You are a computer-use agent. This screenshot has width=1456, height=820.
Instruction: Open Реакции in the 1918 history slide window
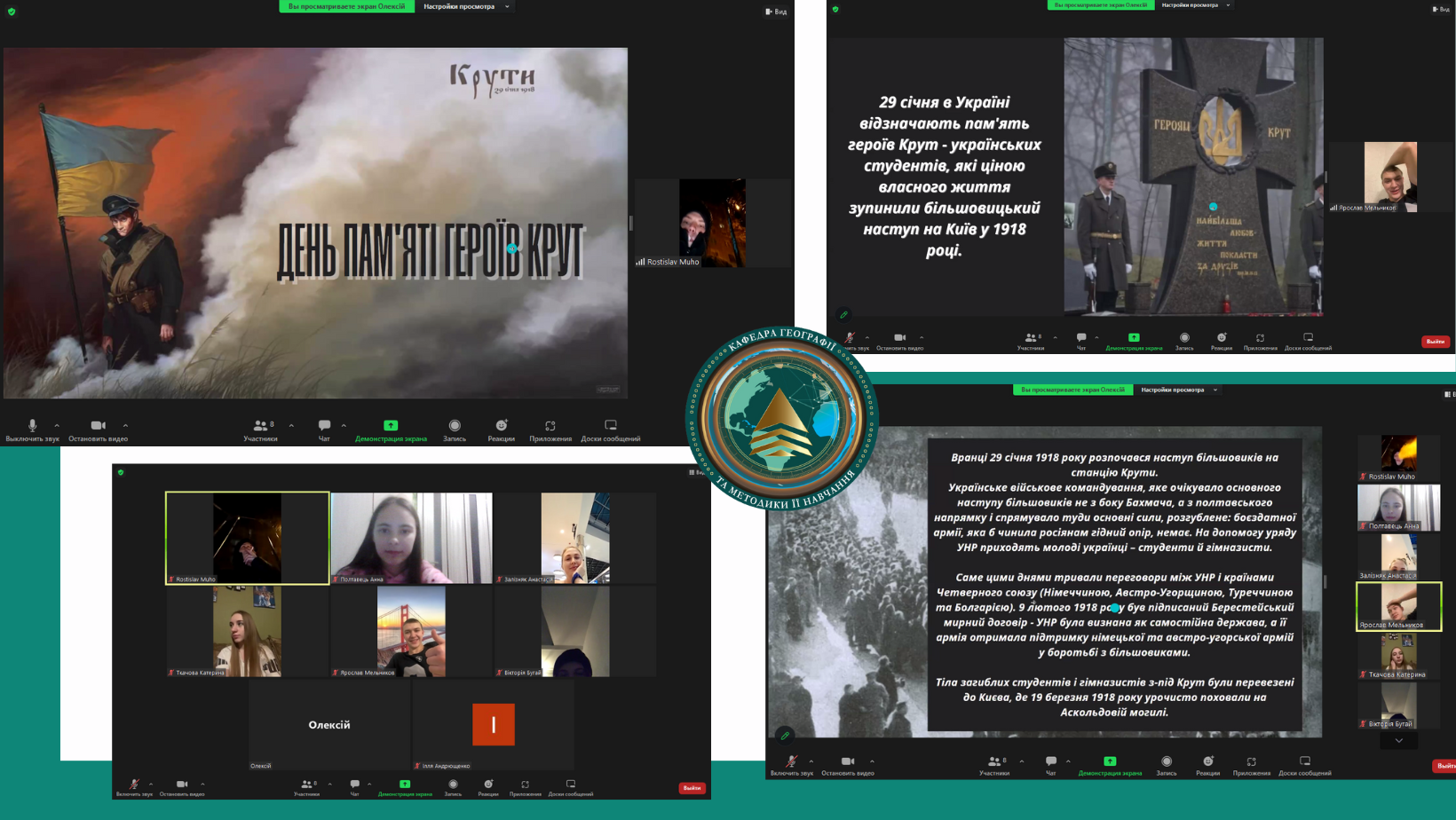click(1207, 766)
